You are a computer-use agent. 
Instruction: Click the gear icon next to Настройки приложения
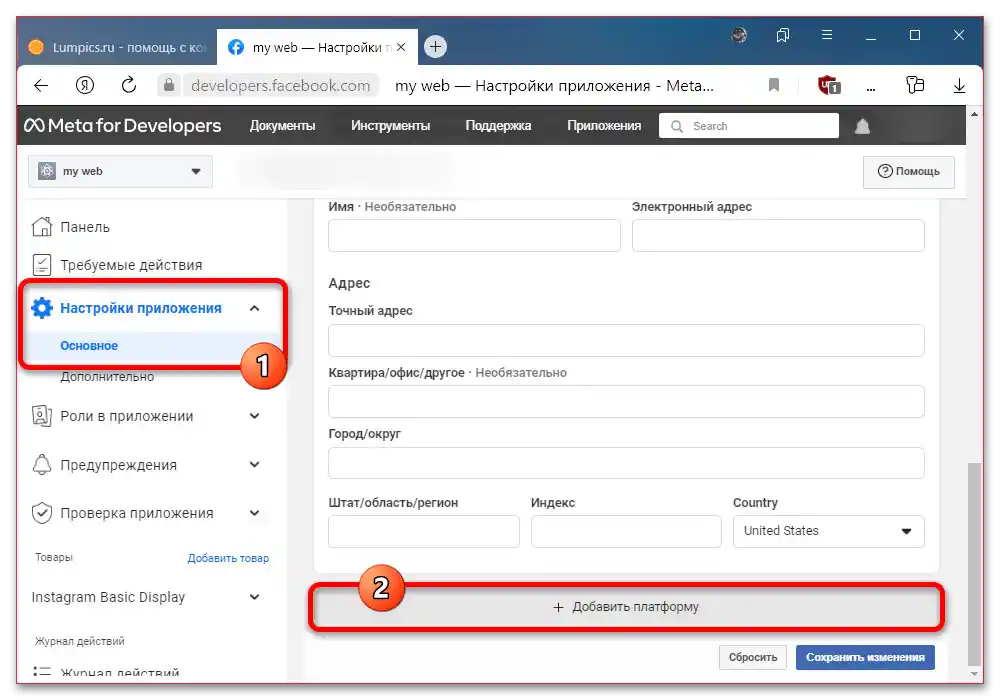(x=42, y=307)
